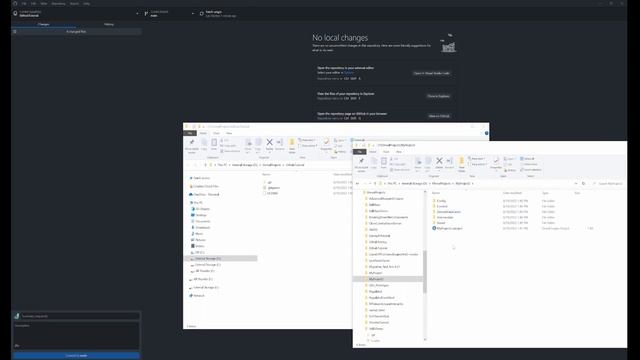640x360 pixels.
Task: Select the .gitignore file in GithubTutorial window
Action: [272, 188]
